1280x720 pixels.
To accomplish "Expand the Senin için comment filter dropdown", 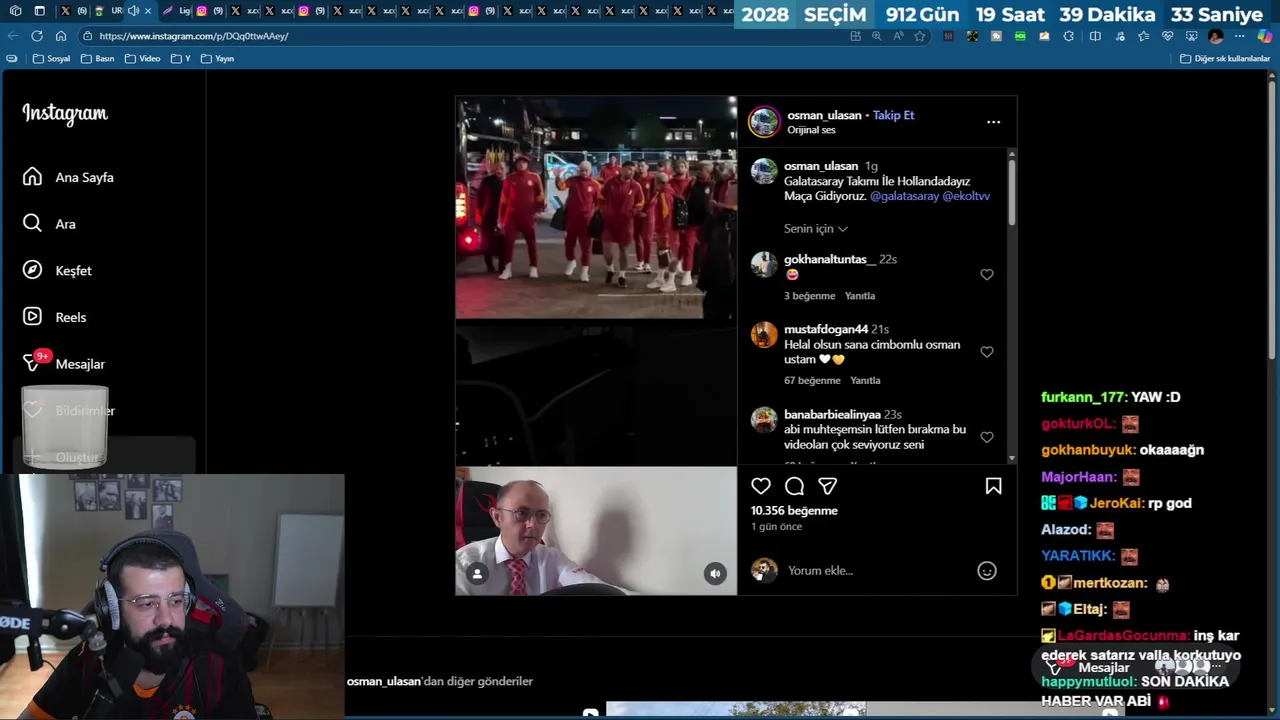I will pyautogui.click(x=815, y=229).
